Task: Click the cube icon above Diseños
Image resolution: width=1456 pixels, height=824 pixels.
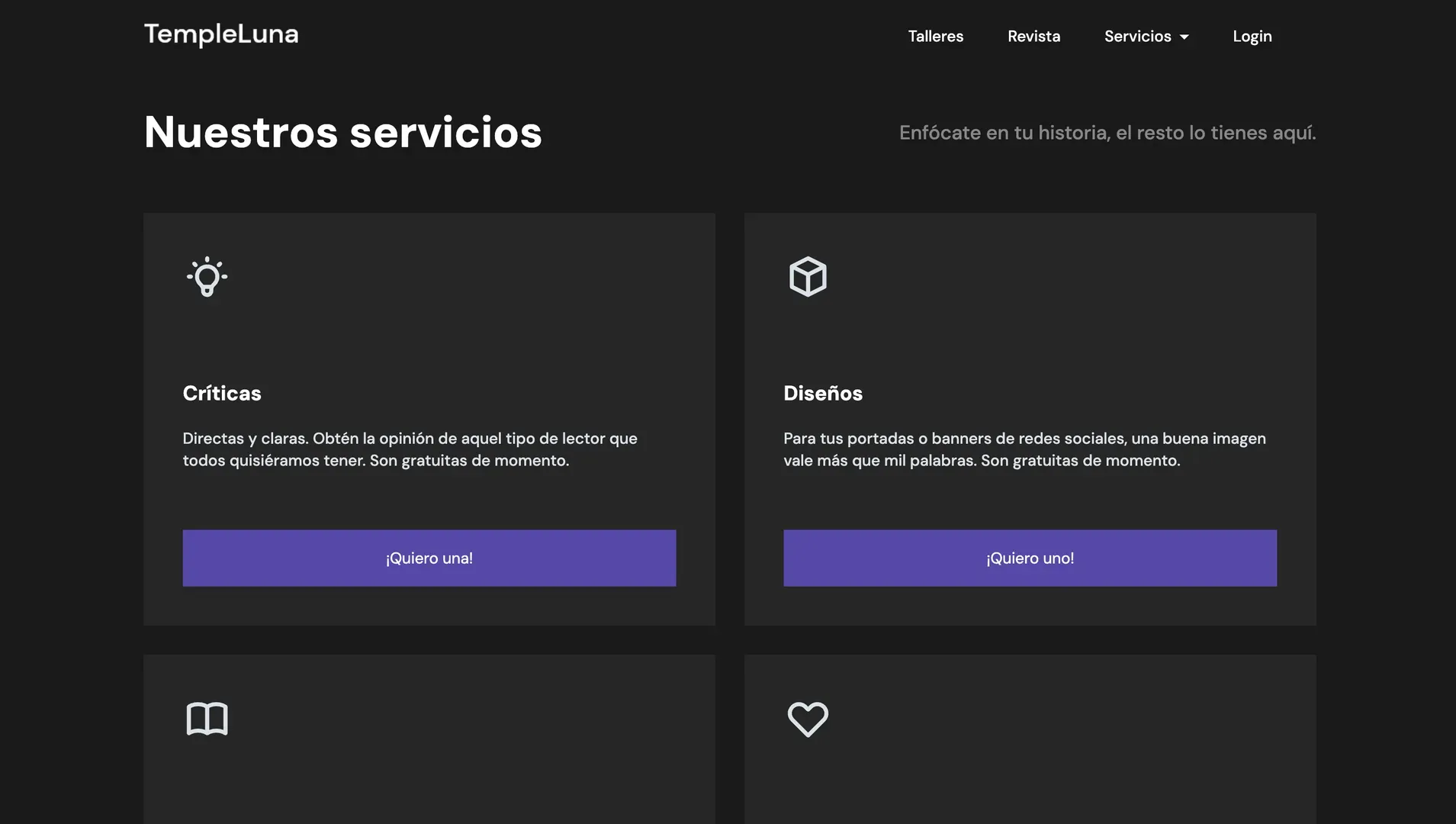Action: tap(808, 277)
